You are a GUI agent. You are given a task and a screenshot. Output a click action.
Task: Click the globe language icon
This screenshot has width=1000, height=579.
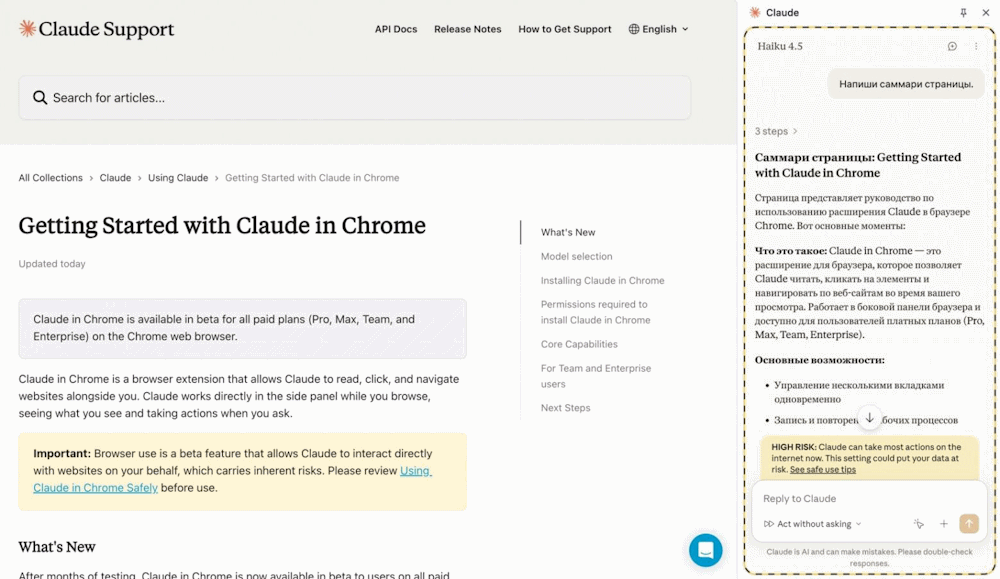633,29
